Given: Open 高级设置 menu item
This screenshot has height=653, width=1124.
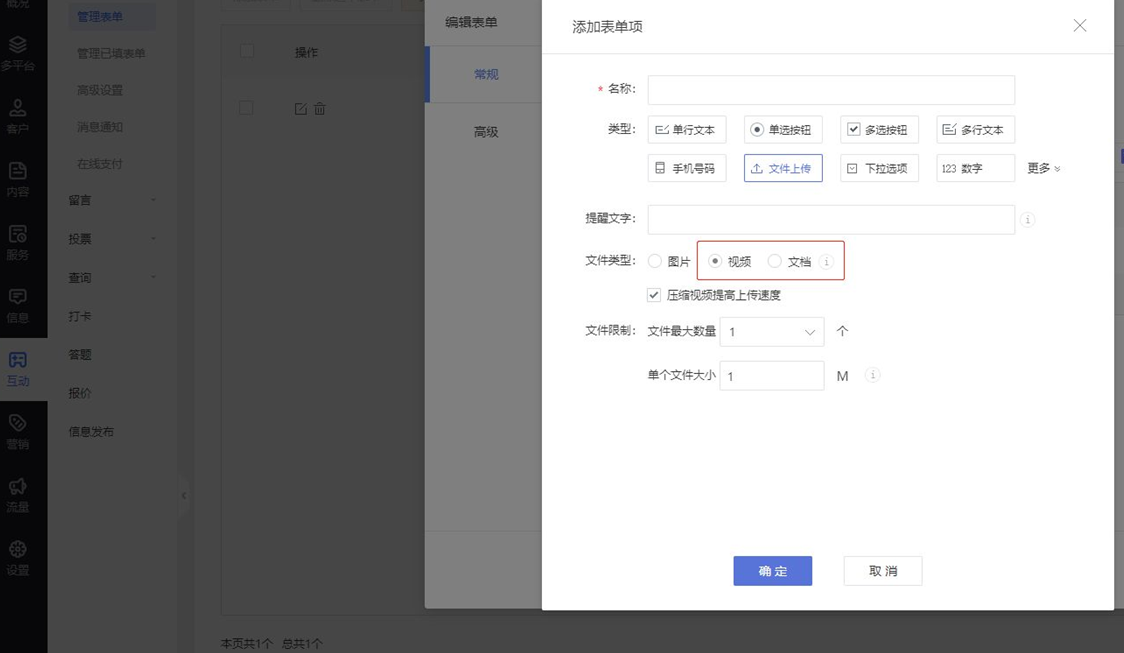Looking at the screenshot, I should pyautogui.click(x=100, y=90).
